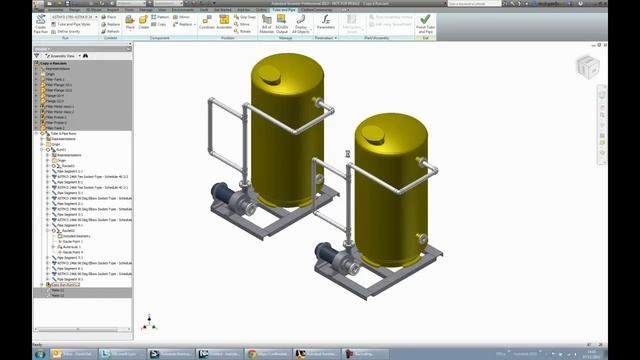Select the Copy component tool
Screen dimensions: 640x360
(159, 24)
